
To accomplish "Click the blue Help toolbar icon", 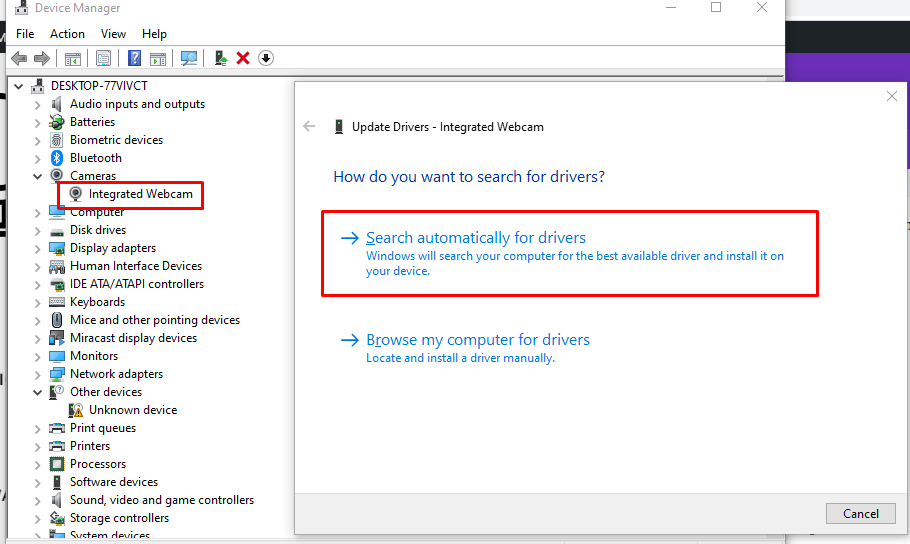I will pyautogui.click(x=134, y=58).
